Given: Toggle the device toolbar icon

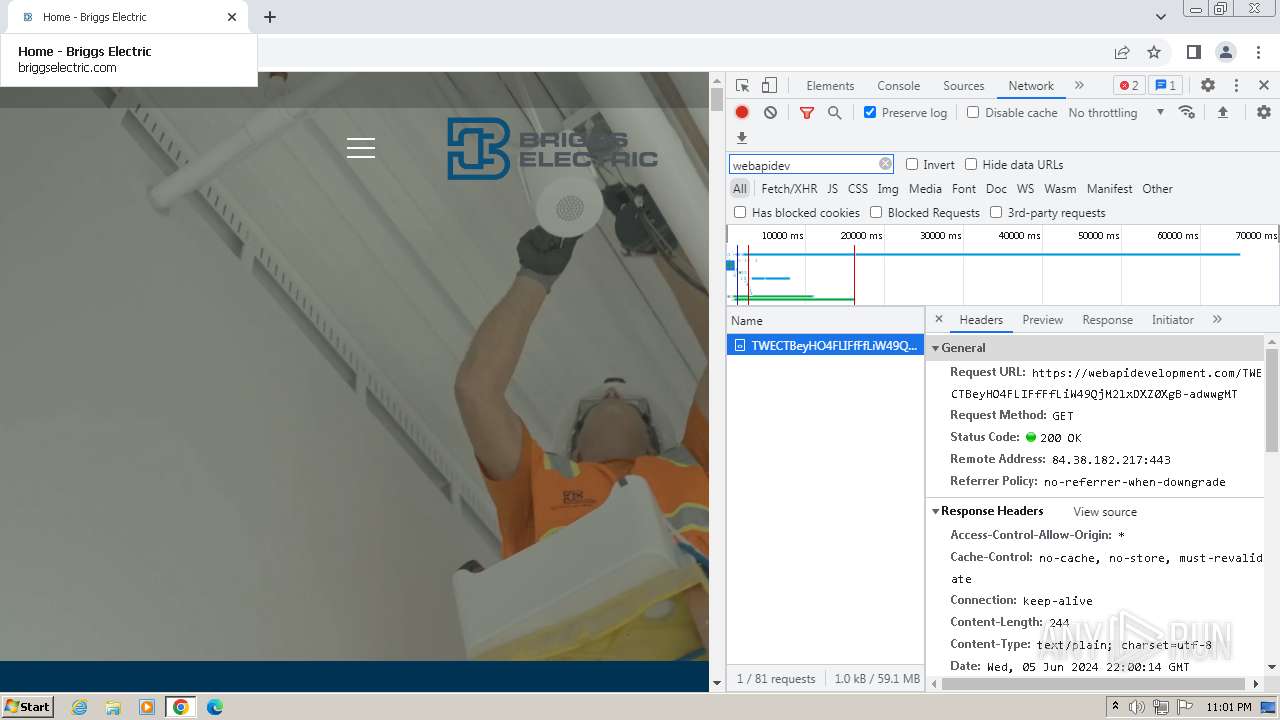Looking at the screenshot, I should (x=769, y=86).
